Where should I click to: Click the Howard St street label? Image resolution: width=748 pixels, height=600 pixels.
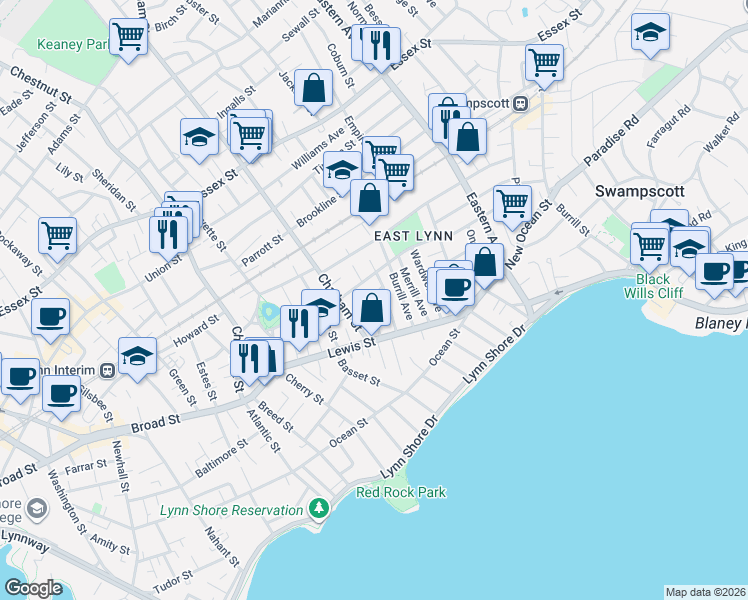(196, 331)
